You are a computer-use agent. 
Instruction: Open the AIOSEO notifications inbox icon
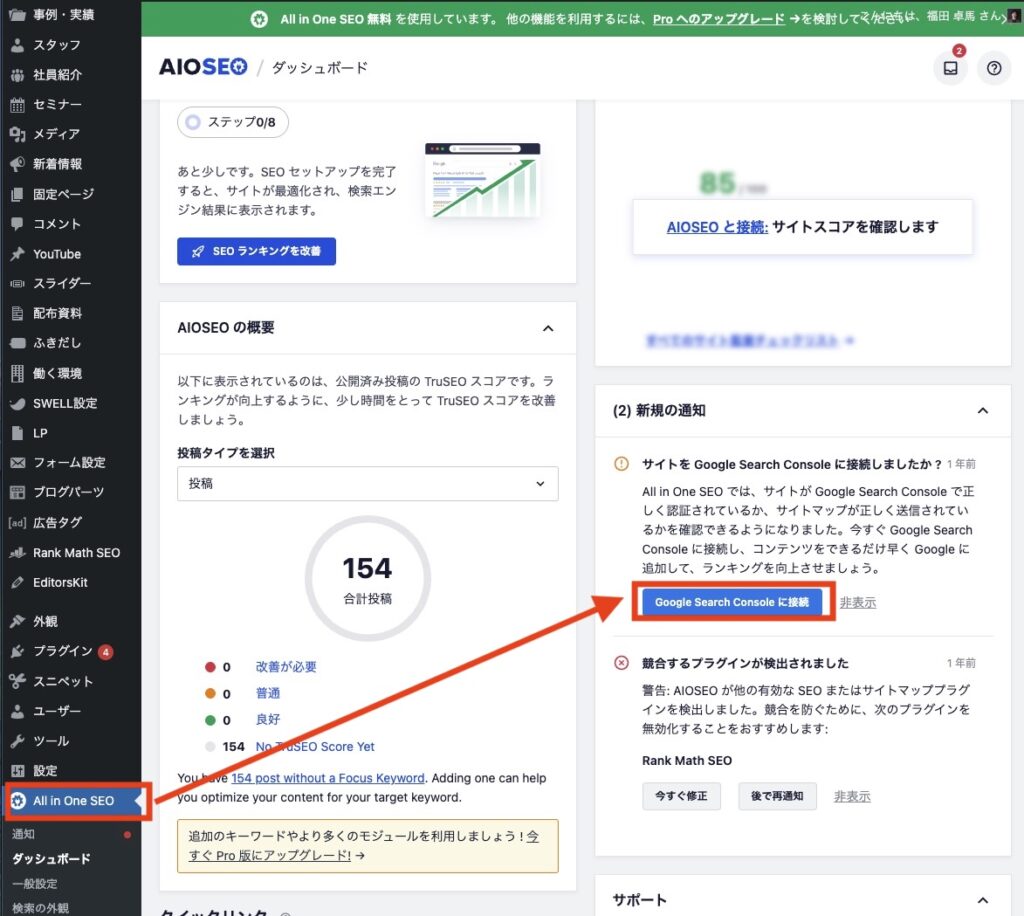[949, 67]
